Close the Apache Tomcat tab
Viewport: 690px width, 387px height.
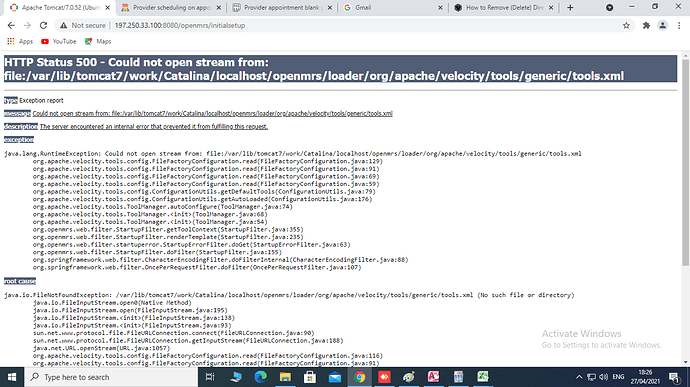click(x=107, y=7)
